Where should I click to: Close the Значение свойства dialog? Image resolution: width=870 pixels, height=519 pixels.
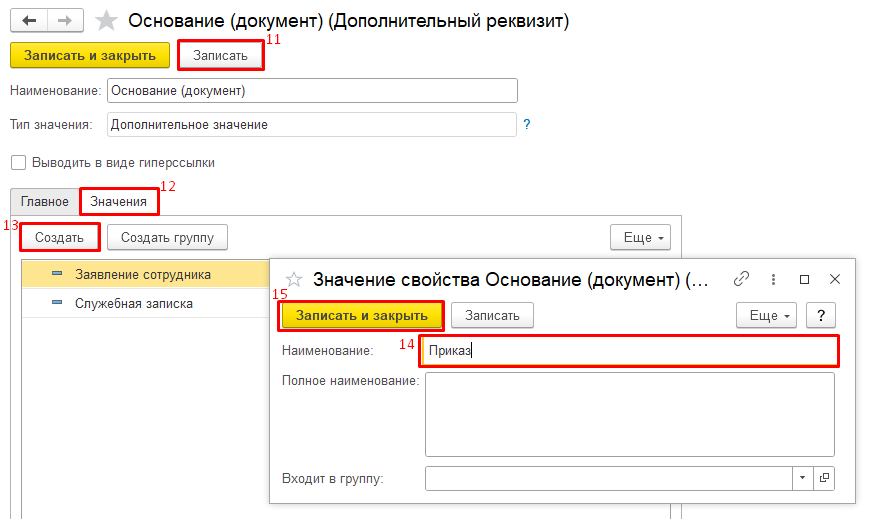(834, 279)
